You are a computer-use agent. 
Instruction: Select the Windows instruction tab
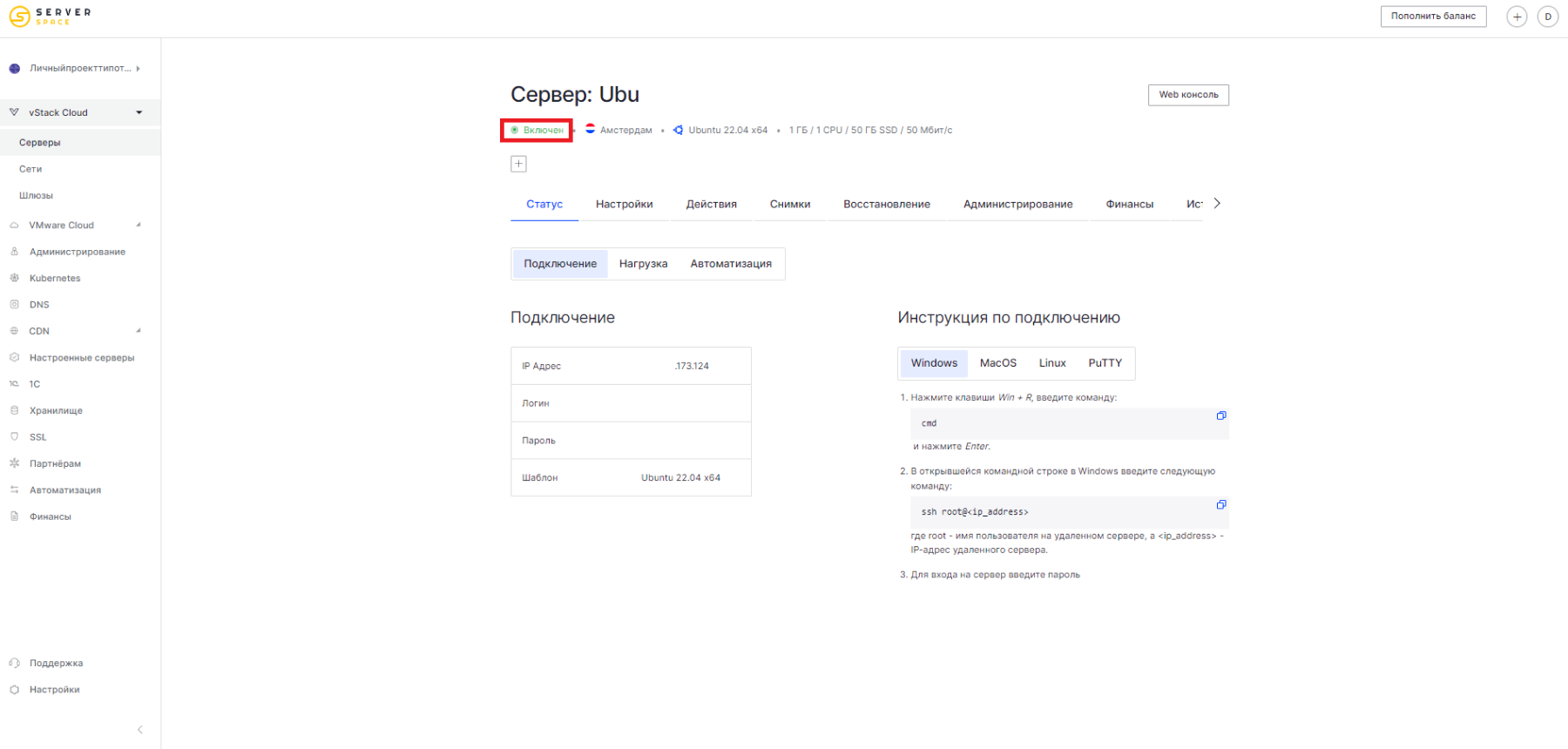[934, 363]
